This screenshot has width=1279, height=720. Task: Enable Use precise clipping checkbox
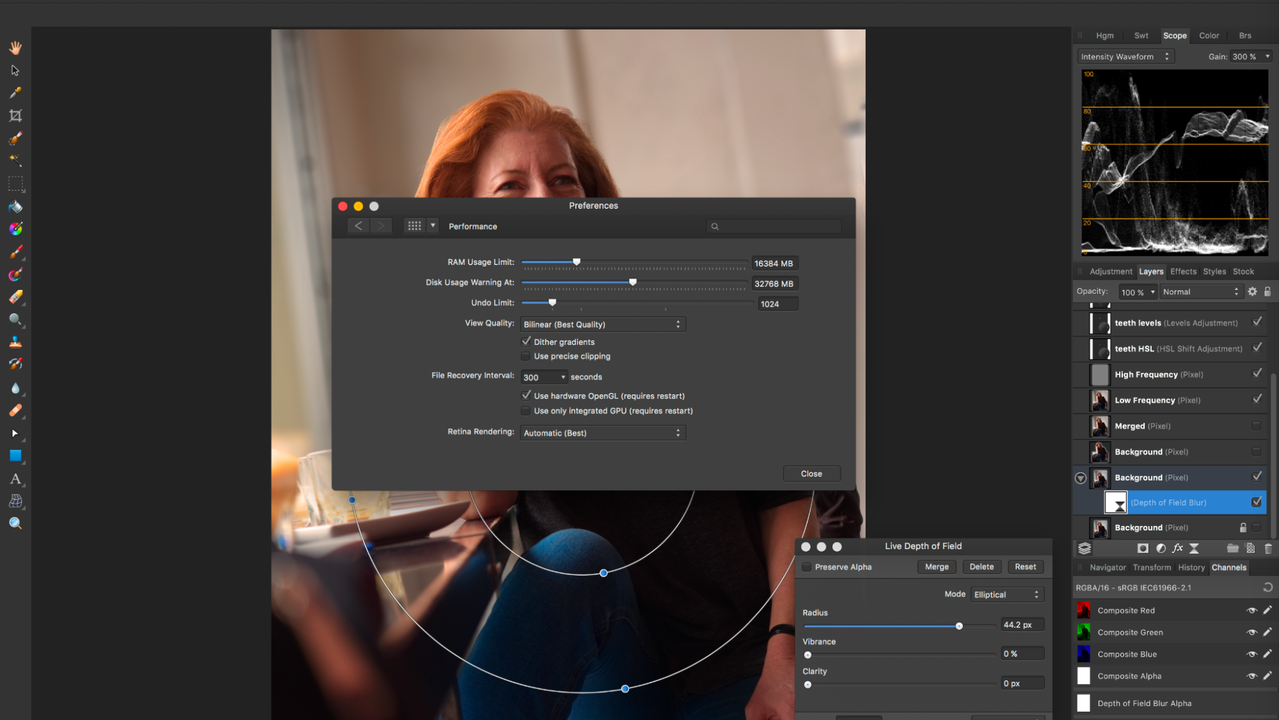[526, 356]
